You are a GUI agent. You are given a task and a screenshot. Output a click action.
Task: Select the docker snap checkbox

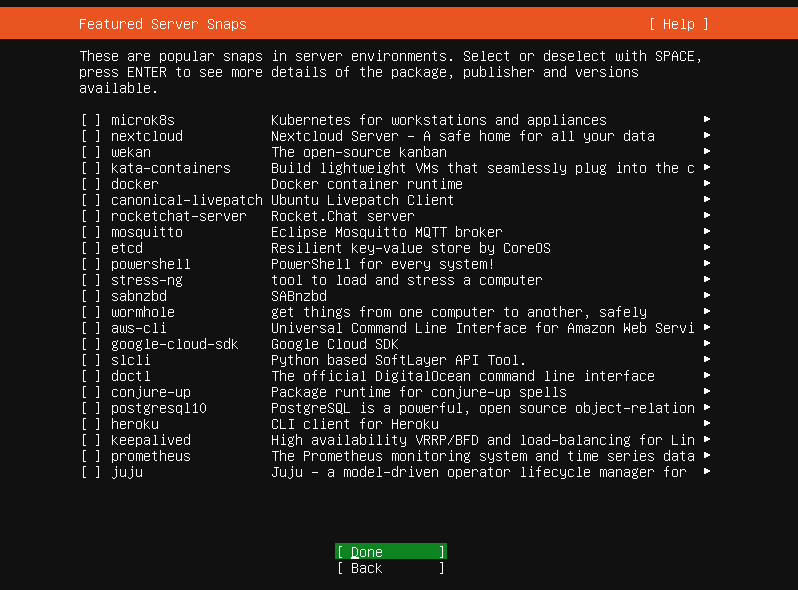coord(91,184)
